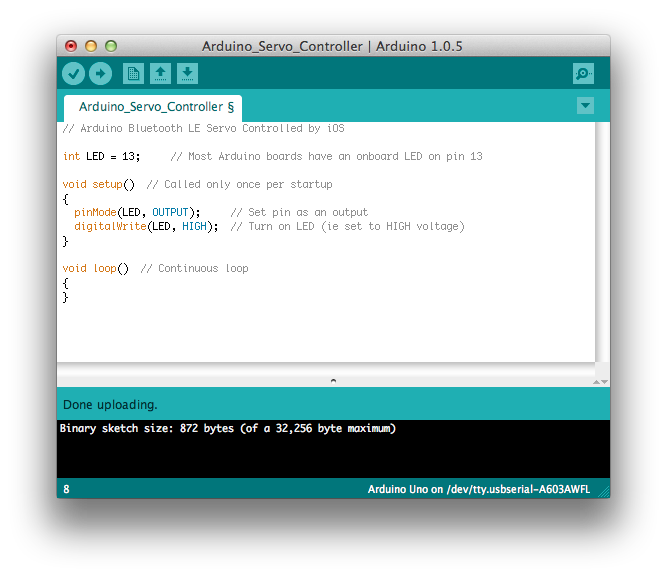Click the window resize grip corner
The width and height of the screenshot is (667, 577).
point(604,492)
